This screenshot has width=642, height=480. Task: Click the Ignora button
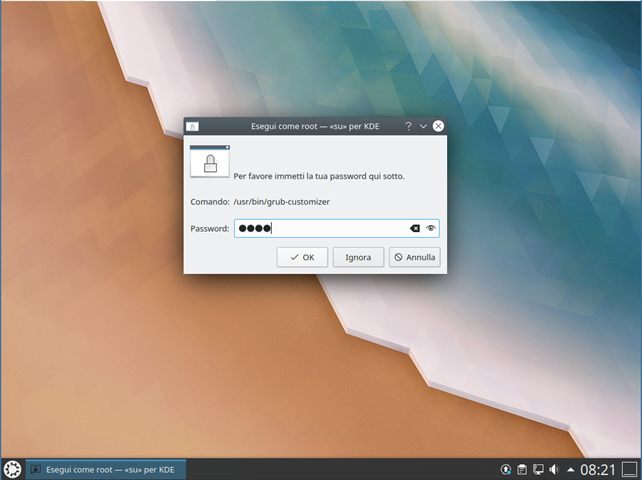(358, 257)
